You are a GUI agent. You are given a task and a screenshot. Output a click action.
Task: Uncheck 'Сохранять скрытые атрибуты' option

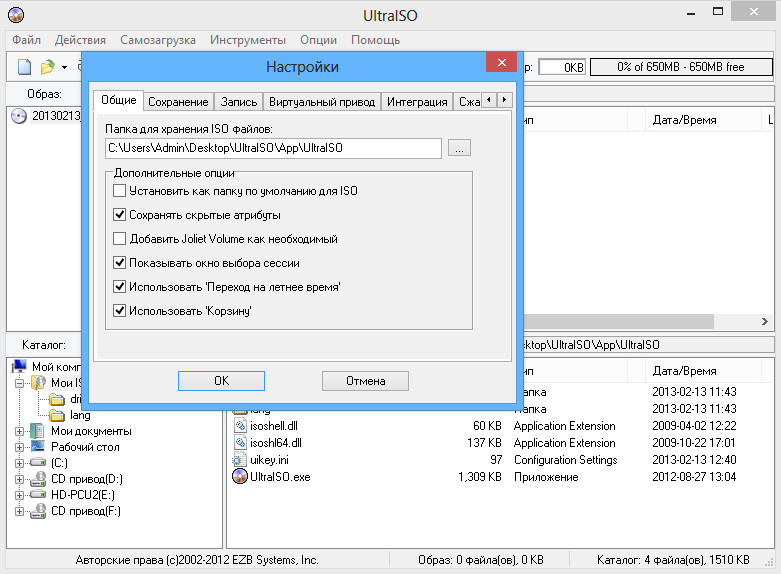pyautogui.click(x=120, y=215)
